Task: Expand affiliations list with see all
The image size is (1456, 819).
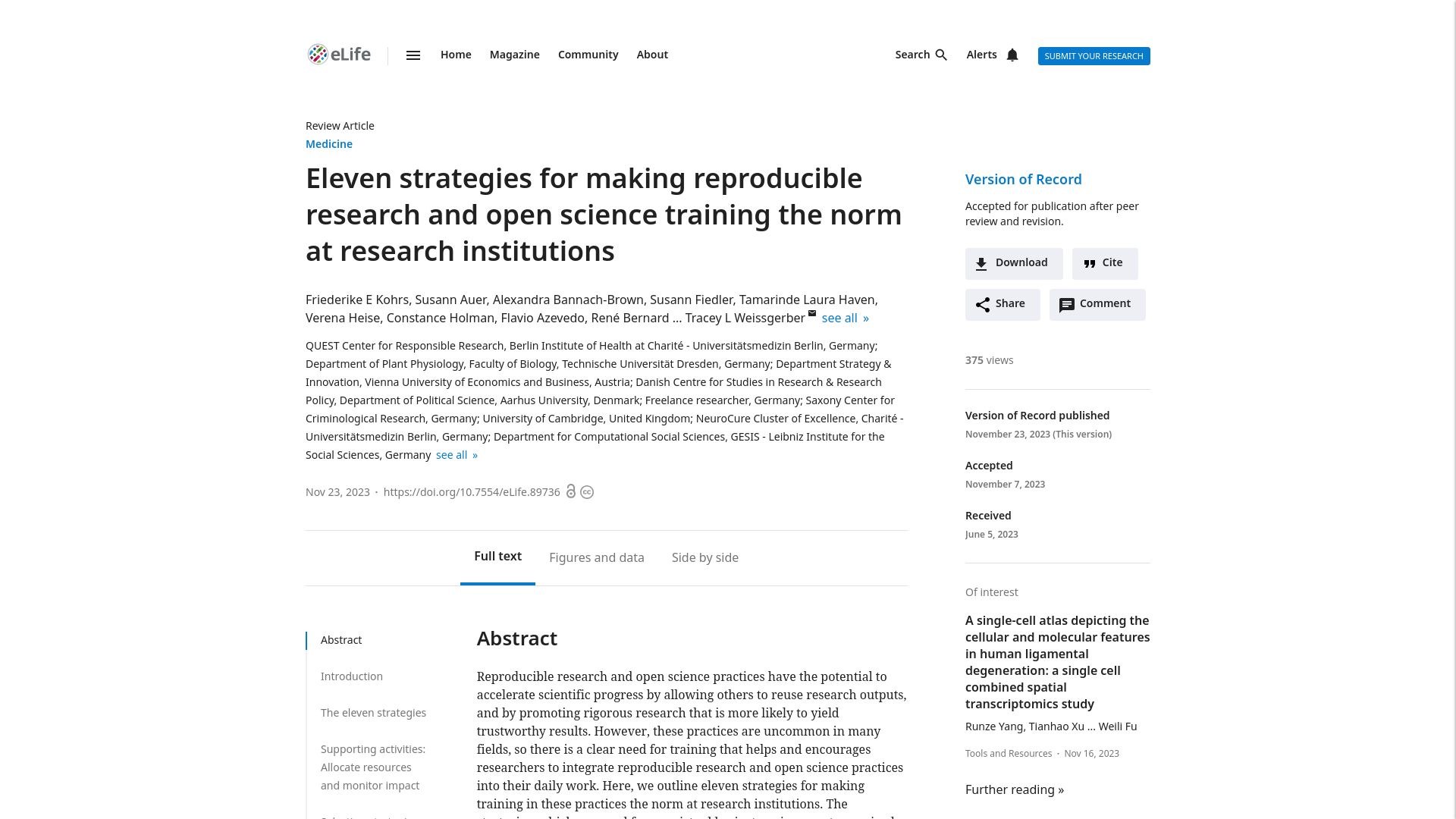Action: coord(457,455)
